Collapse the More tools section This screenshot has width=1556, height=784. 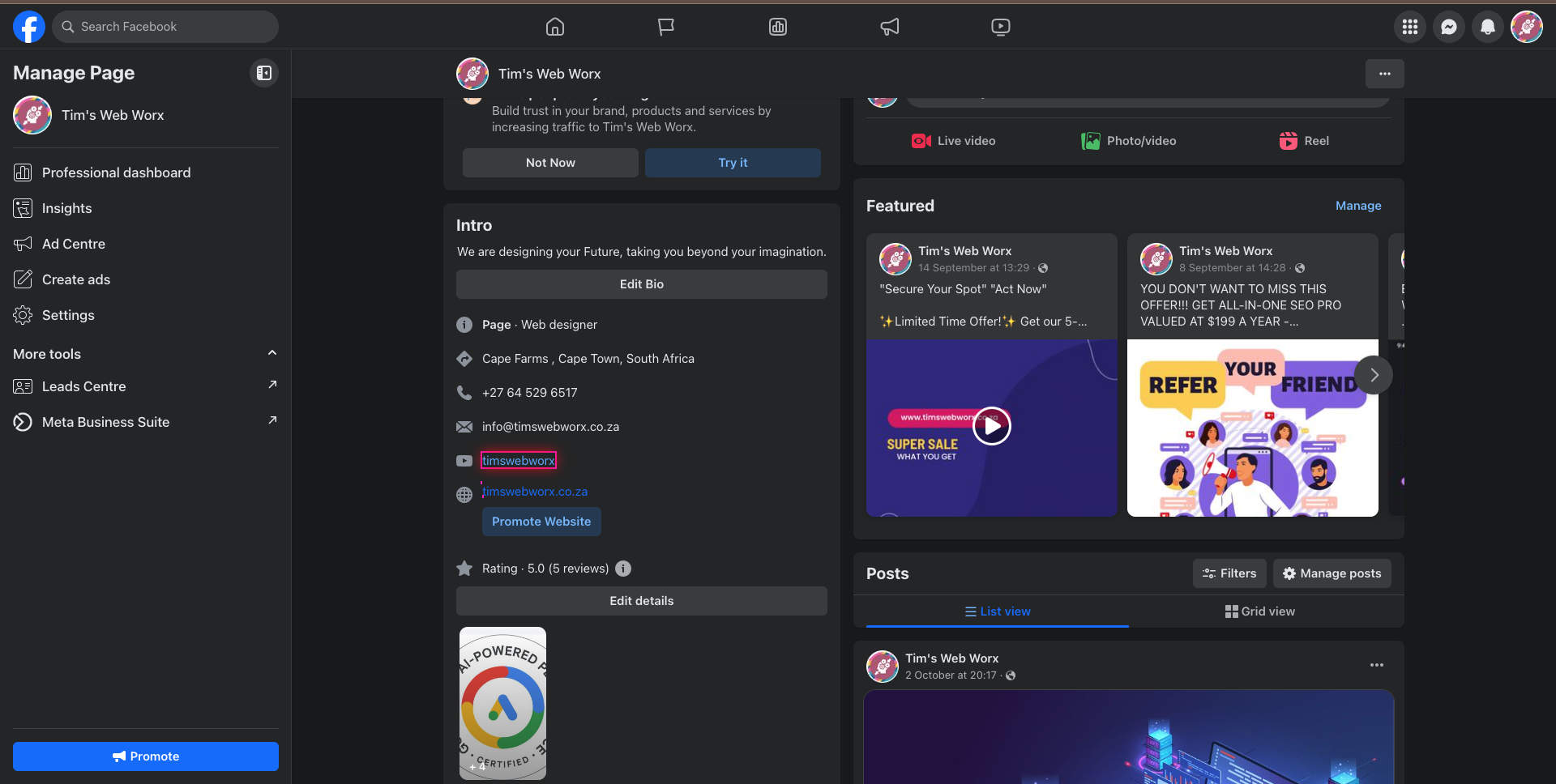tap(272, 353)
